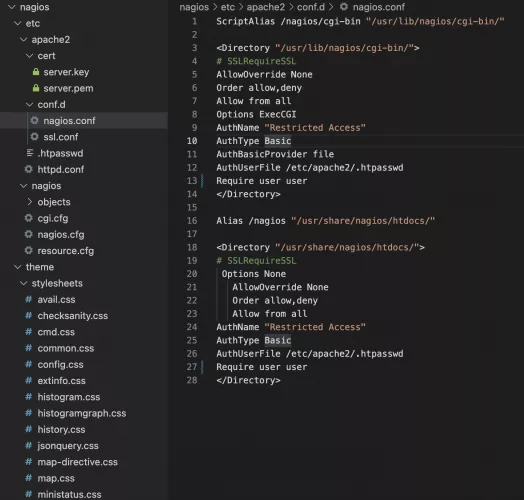Screen dimensions: 524x500
Task: Open ssl.conf file
Action: click(x=60, y=137)
